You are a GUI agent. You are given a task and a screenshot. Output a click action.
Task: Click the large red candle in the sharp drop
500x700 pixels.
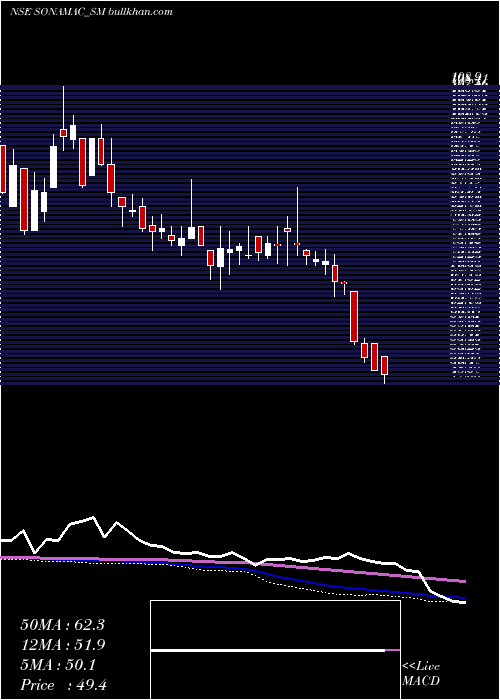click(x=354, y=317)
